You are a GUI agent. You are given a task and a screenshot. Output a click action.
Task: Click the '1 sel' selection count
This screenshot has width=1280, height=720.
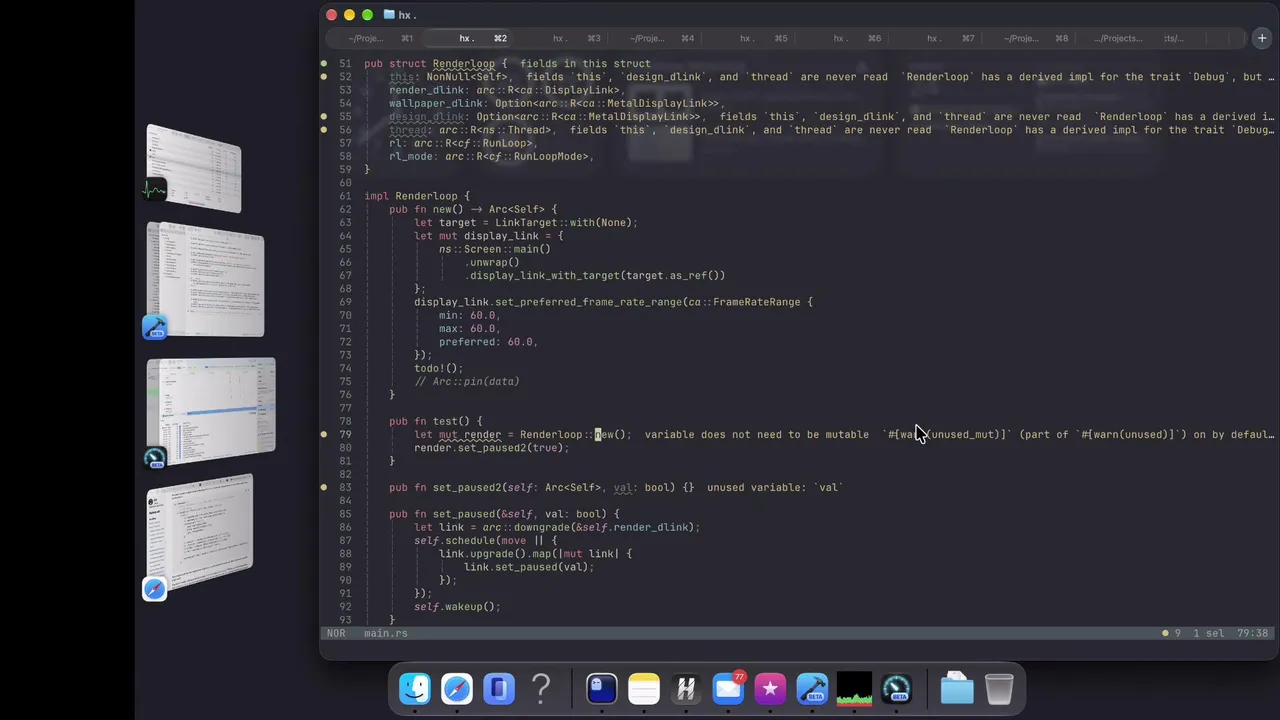1210,633
